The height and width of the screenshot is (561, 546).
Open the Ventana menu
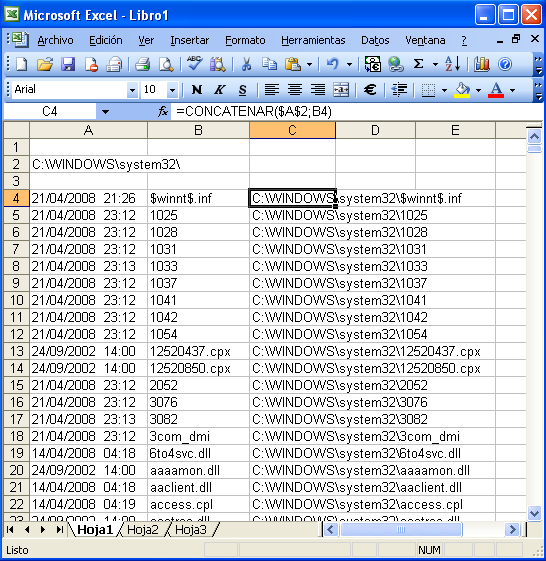(x=425, y=40)
